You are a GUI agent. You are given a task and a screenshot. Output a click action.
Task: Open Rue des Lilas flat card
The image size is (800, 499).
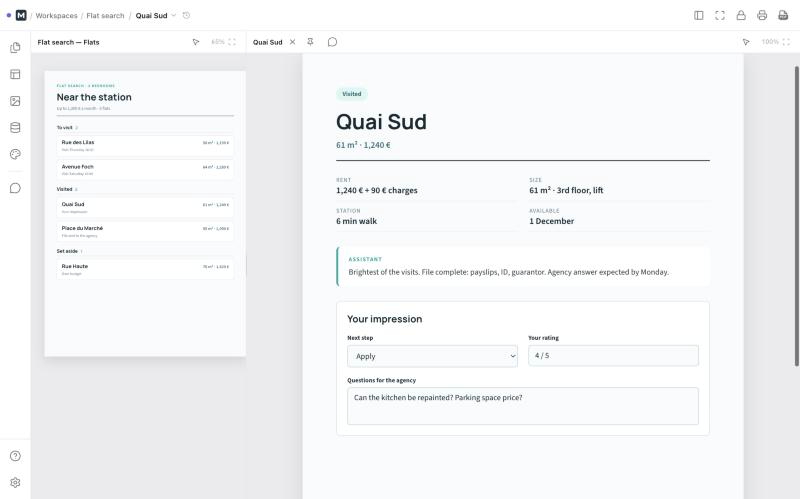tap(145, 145)
